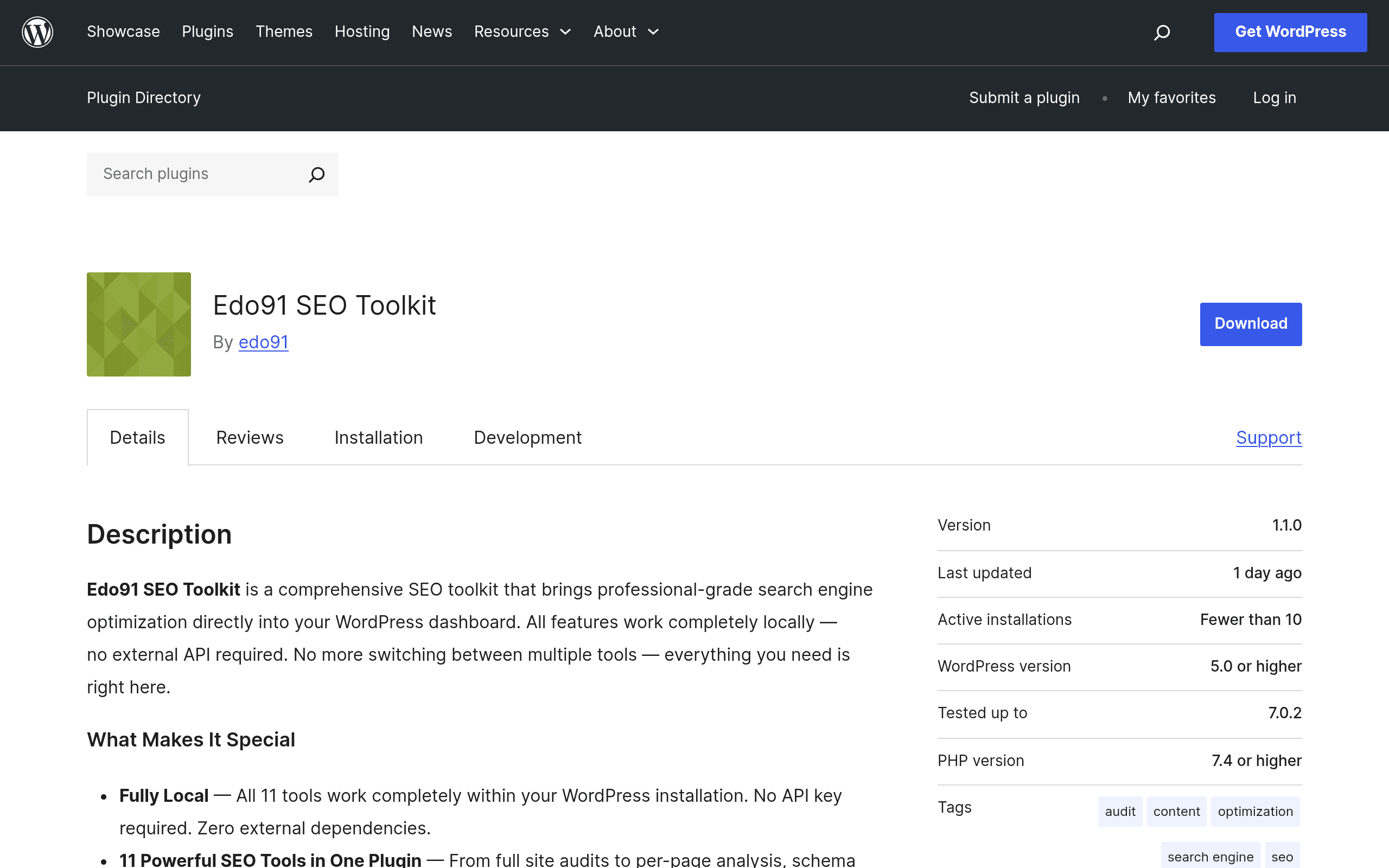The width and height of the screenshot is (1389, 868).
Task: Switch to the Development tab
Action: 527,437
